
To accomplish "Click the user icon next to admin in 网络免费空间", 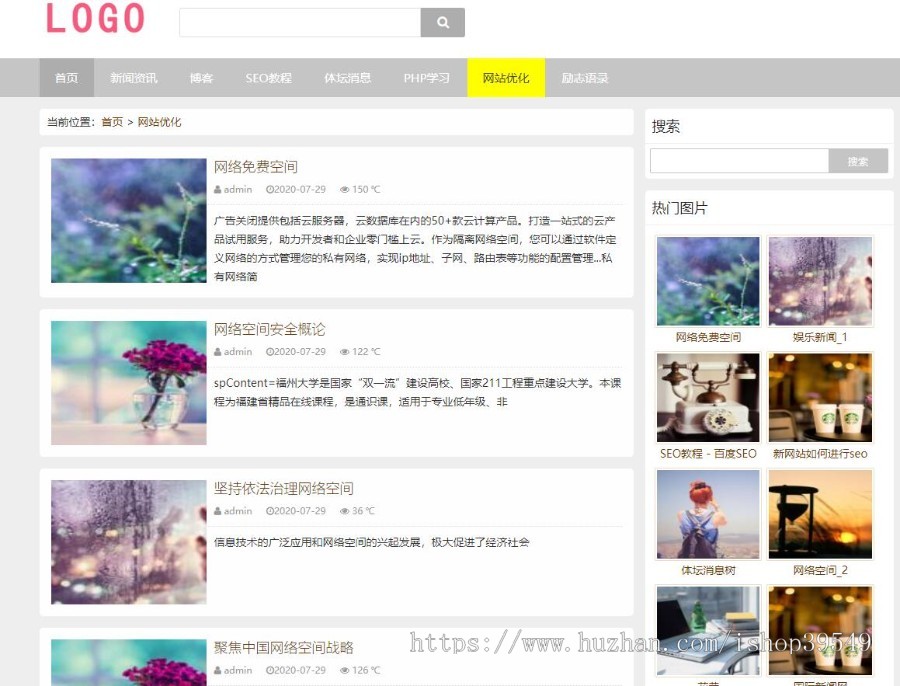I will 218,189.
